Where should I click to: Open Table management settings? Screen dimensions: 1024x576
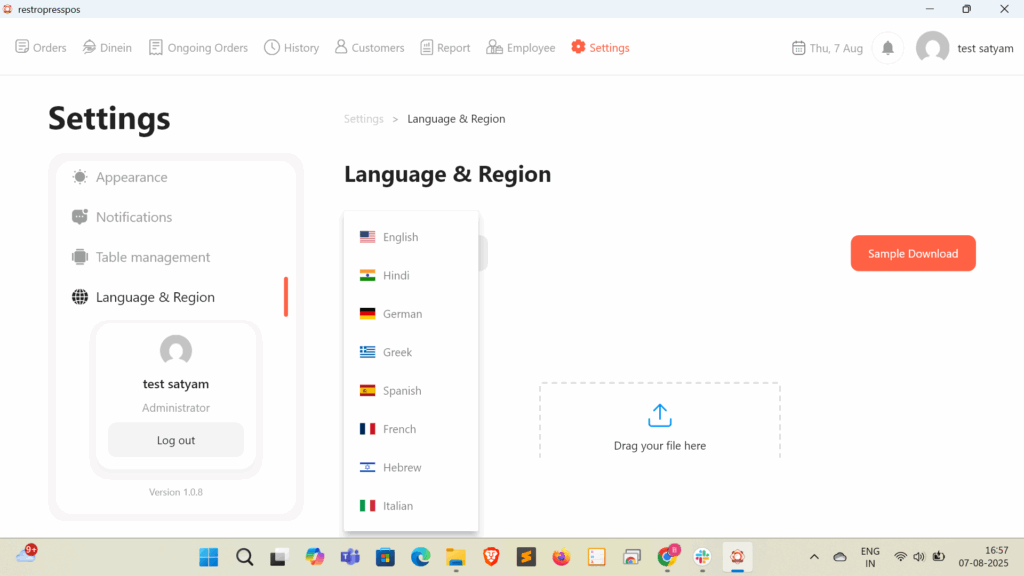(152, 257)
